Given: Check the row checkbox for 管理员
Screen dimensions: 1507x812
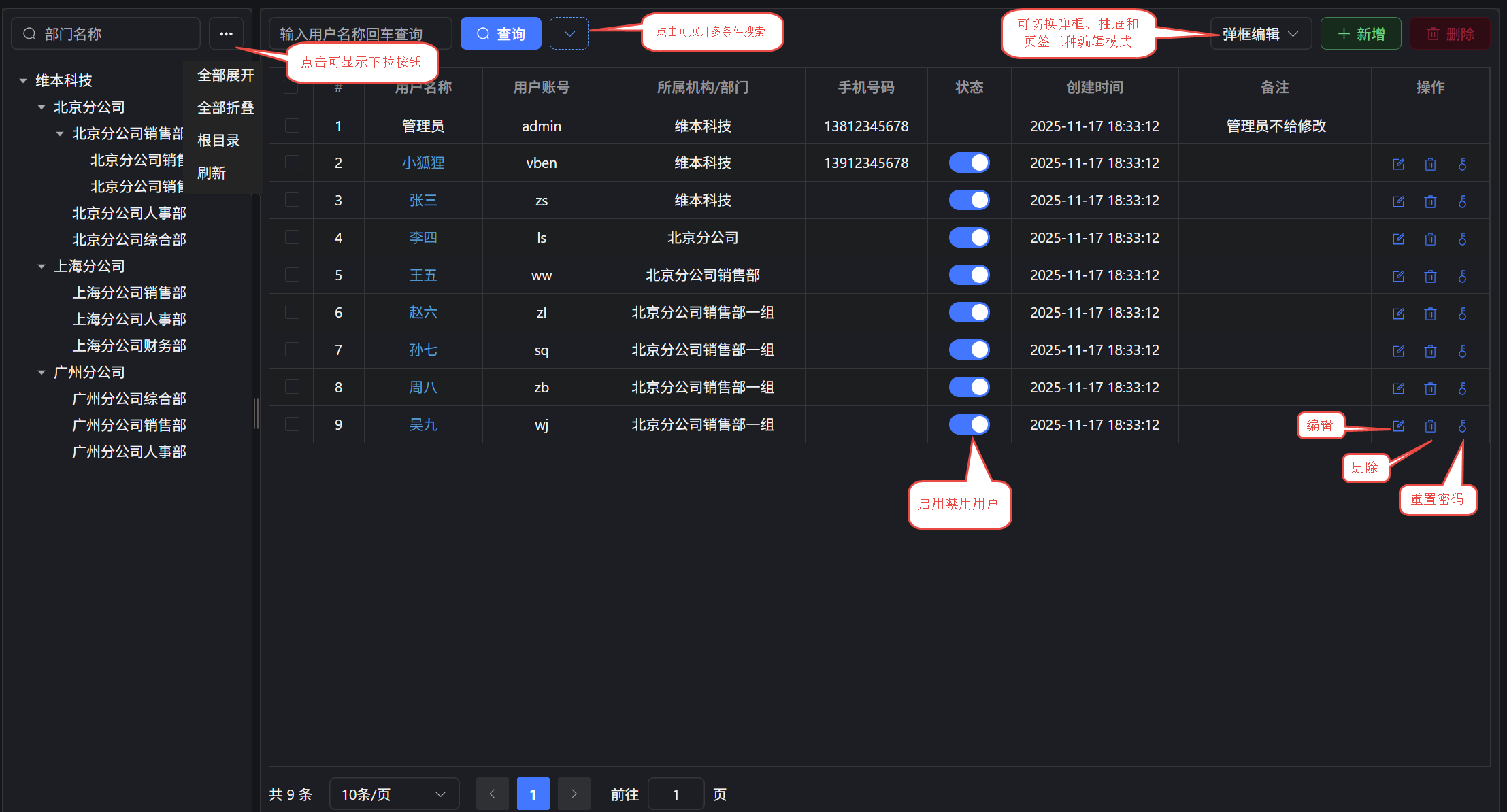Looking at the screenshot, I should tap(292, 126).
